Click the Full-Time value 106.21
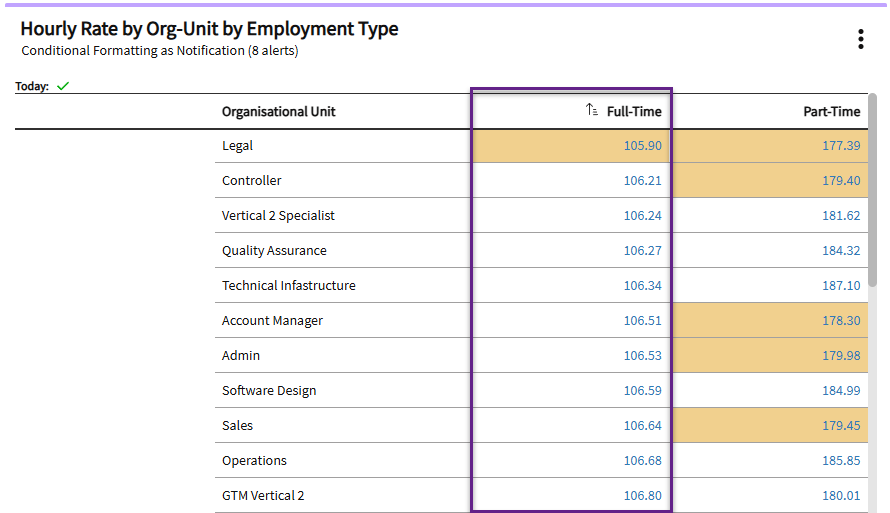890x513 pixels. [643, 180]
